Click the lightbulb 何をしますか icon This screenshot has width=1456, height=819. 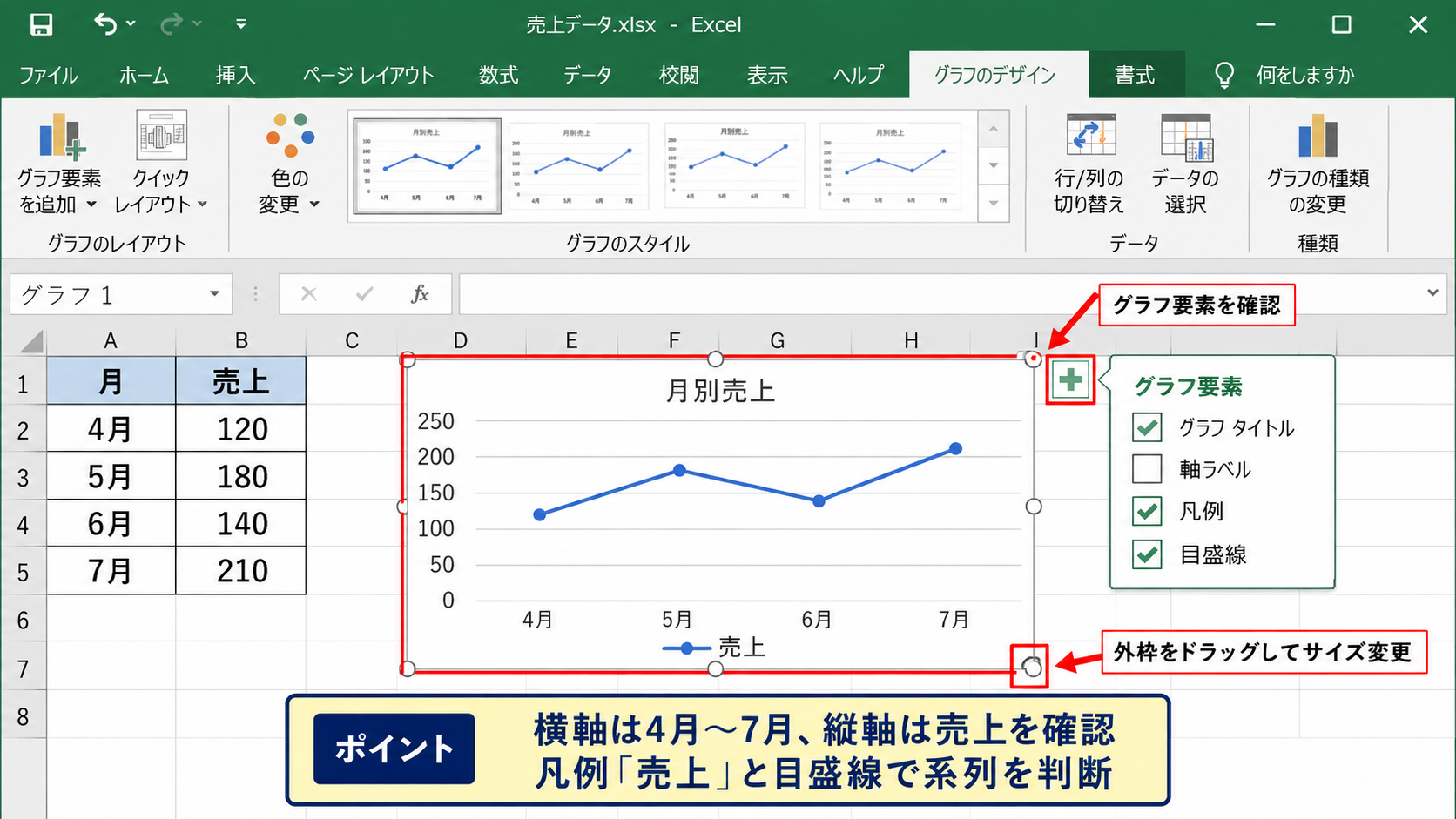1224,75
